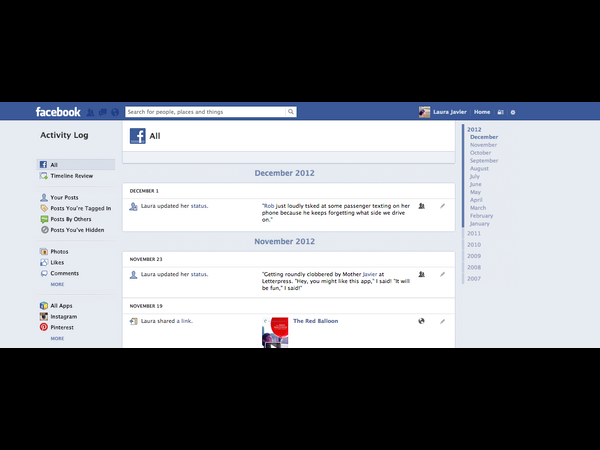The image size is (600, 450).
Task: Open the messages icon in header
Action: pos(103,112)
